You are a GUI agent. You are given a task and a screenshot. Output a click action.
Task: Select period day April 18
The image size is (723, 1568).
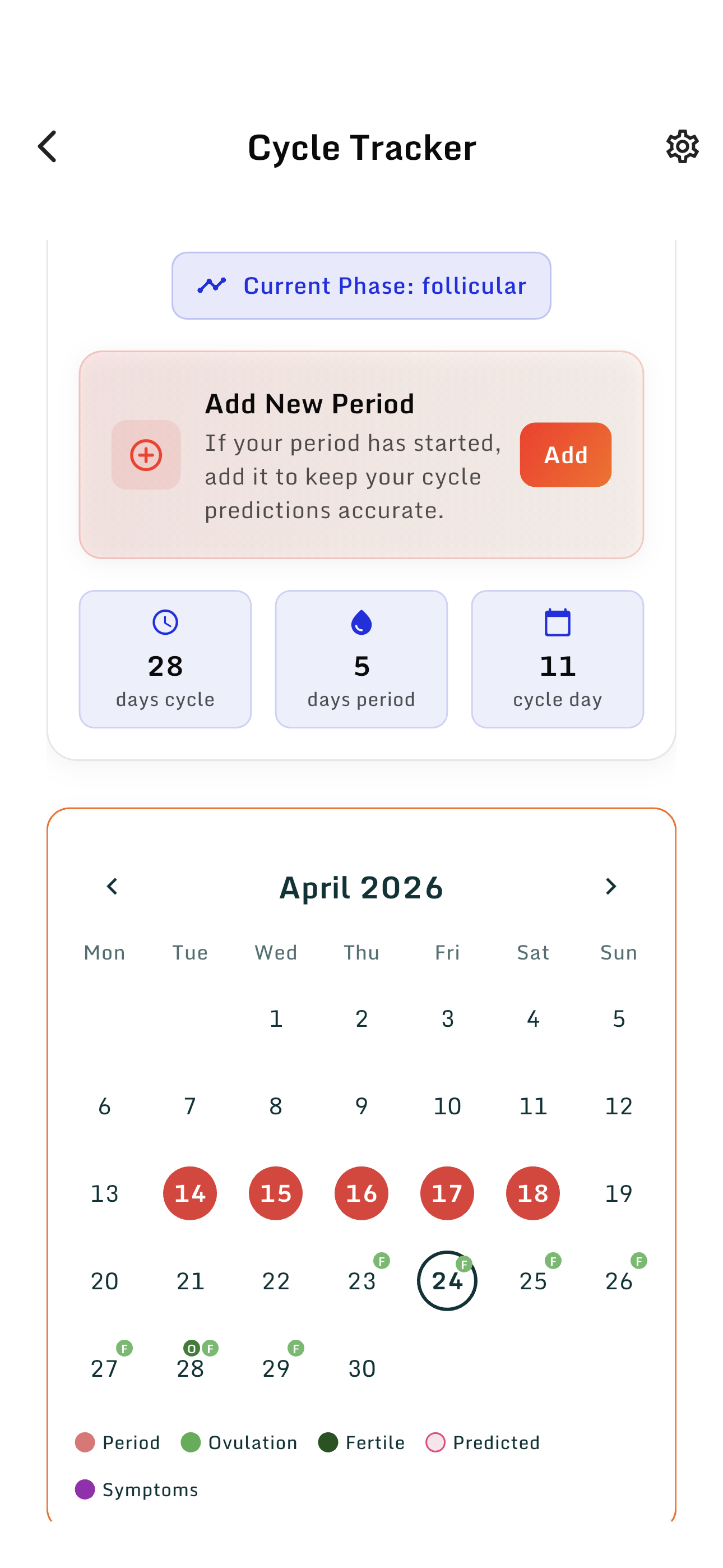[532, 1193]
